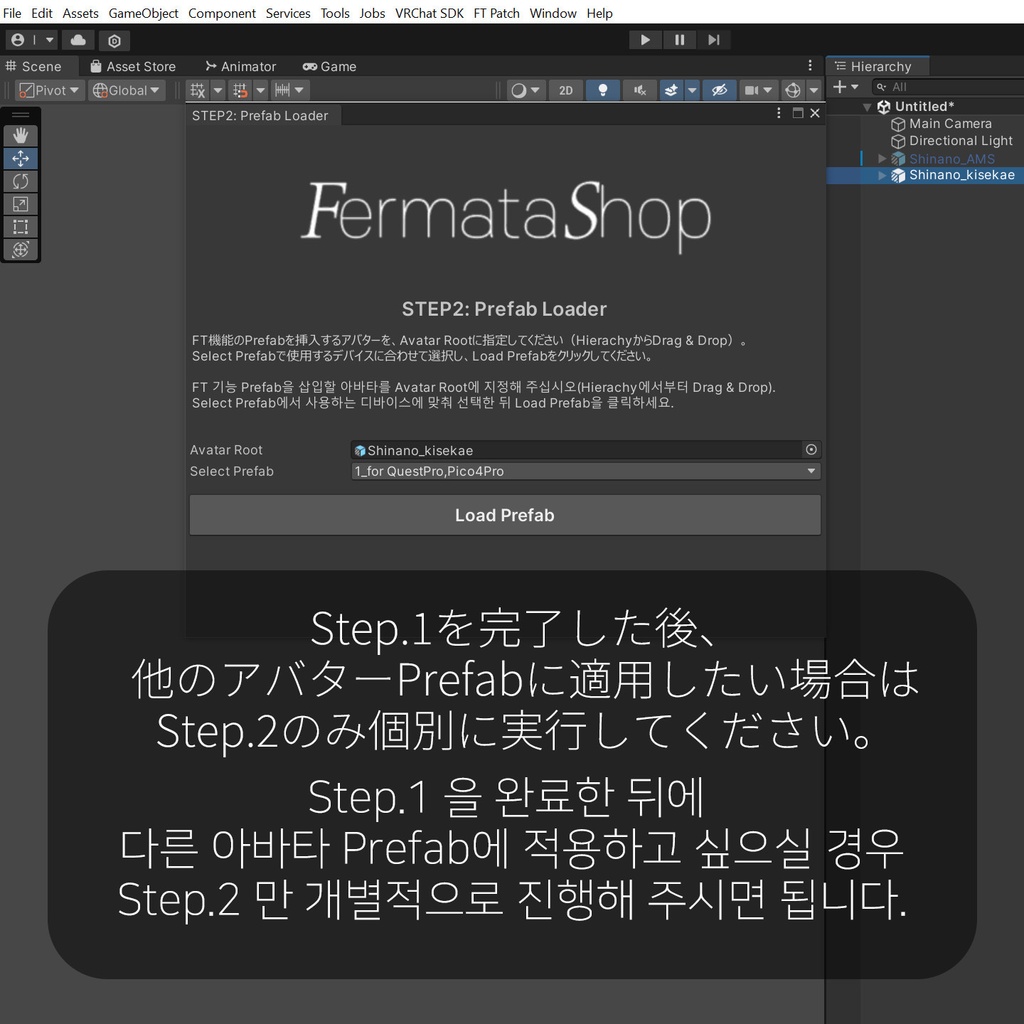Image resolution: width=1024 pixels, height=1024 pixels.
Task: Toggle scene audio mute
Action: (639, 90)
